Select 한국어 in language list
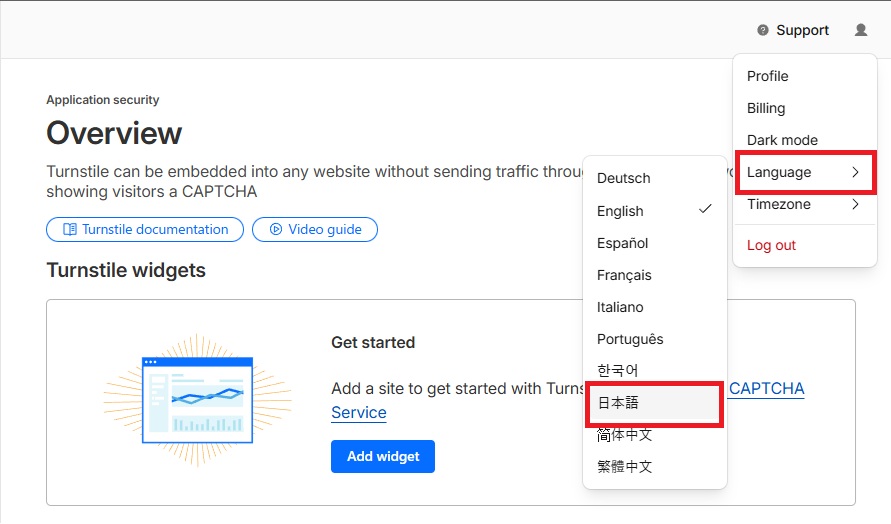This screenshot has height=524, width=891. (618, 371)
